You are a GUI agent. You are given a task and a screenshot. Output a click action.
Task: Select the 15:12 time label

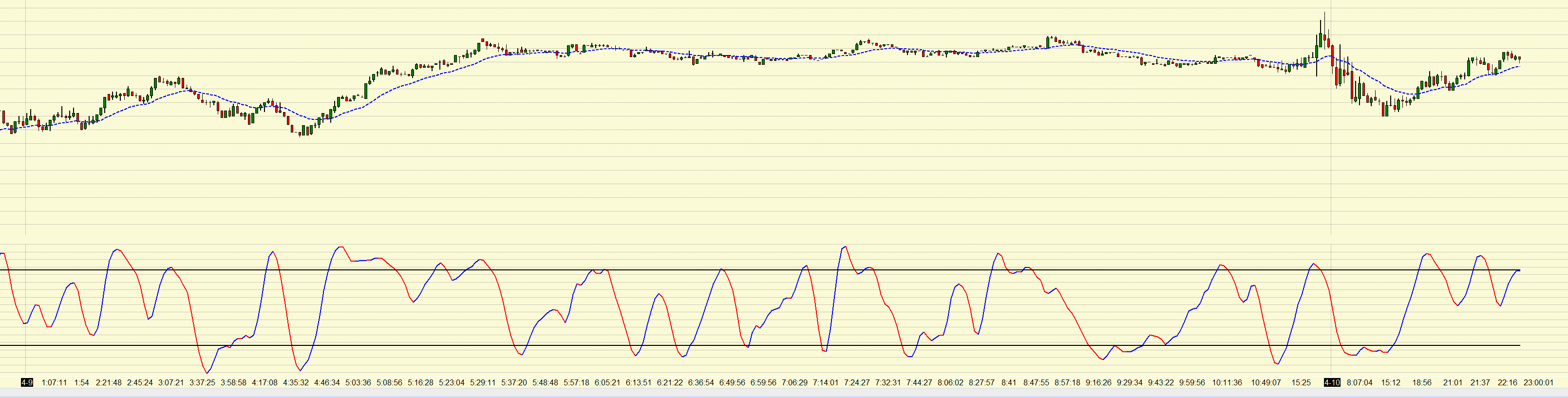1390,383
